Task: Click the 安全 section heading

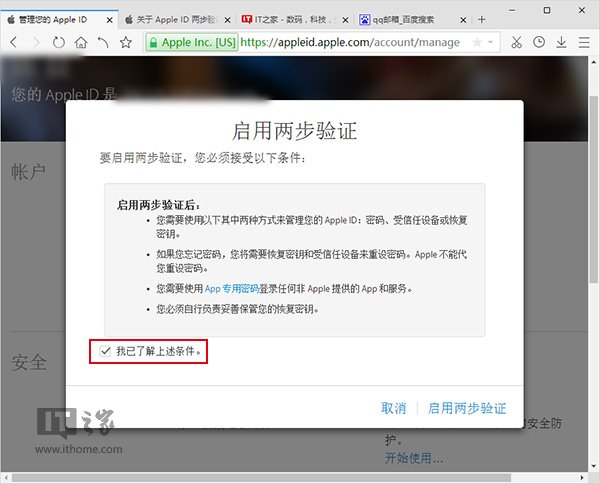Action: click(29, 362)
